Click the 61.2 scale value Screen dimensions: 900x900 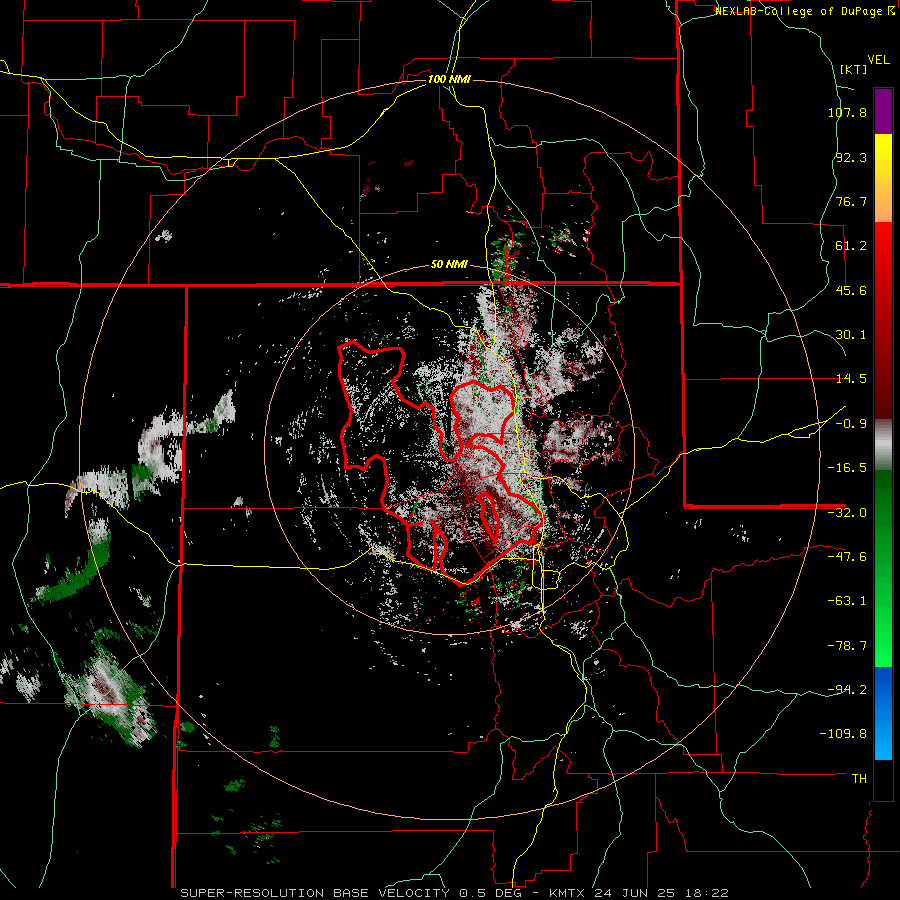point(851,246)
